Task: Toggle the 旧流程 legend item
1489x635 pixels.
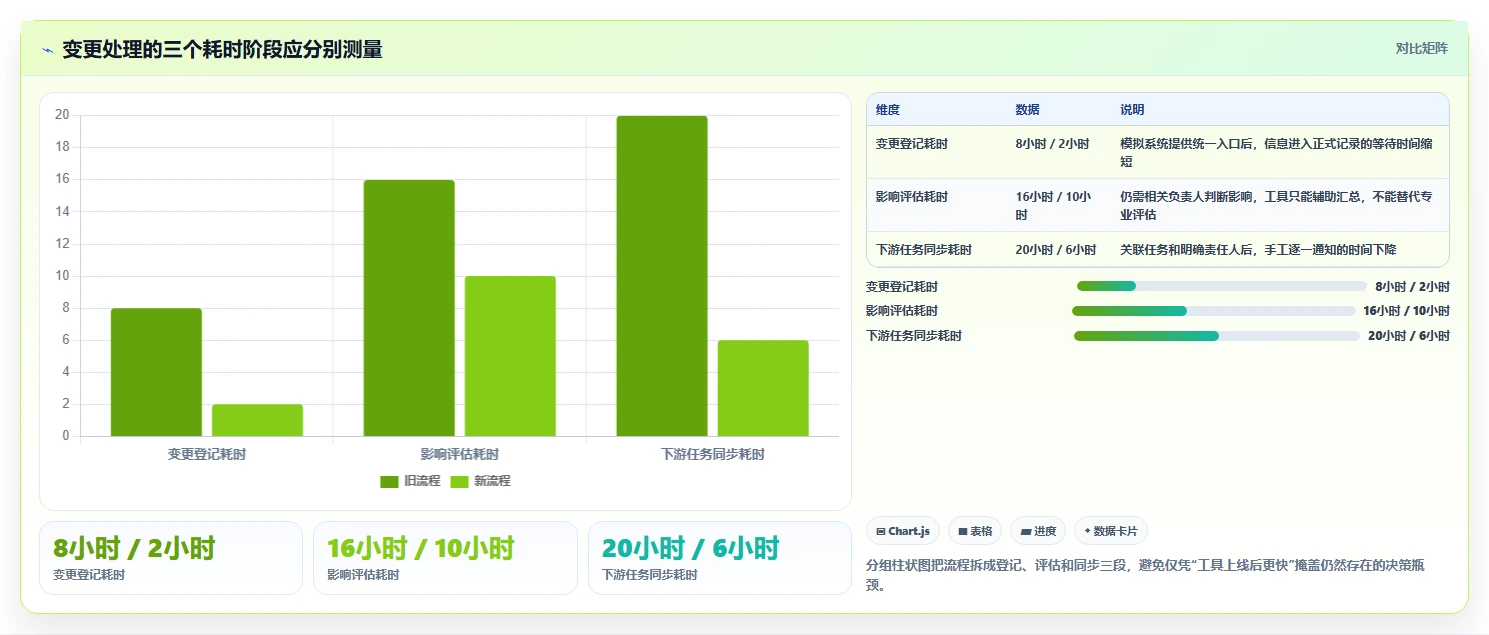Action: click(x=410, y=481)
